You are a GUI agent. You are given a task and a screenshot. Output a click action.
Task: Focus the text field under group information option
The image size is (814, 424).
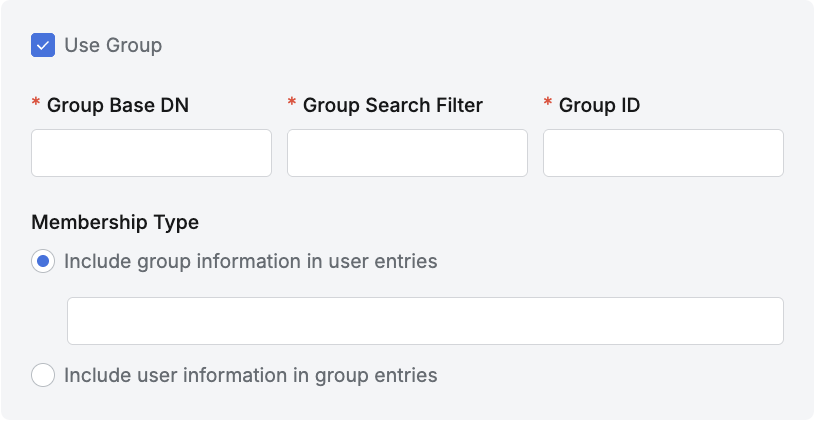coord(425,321)
